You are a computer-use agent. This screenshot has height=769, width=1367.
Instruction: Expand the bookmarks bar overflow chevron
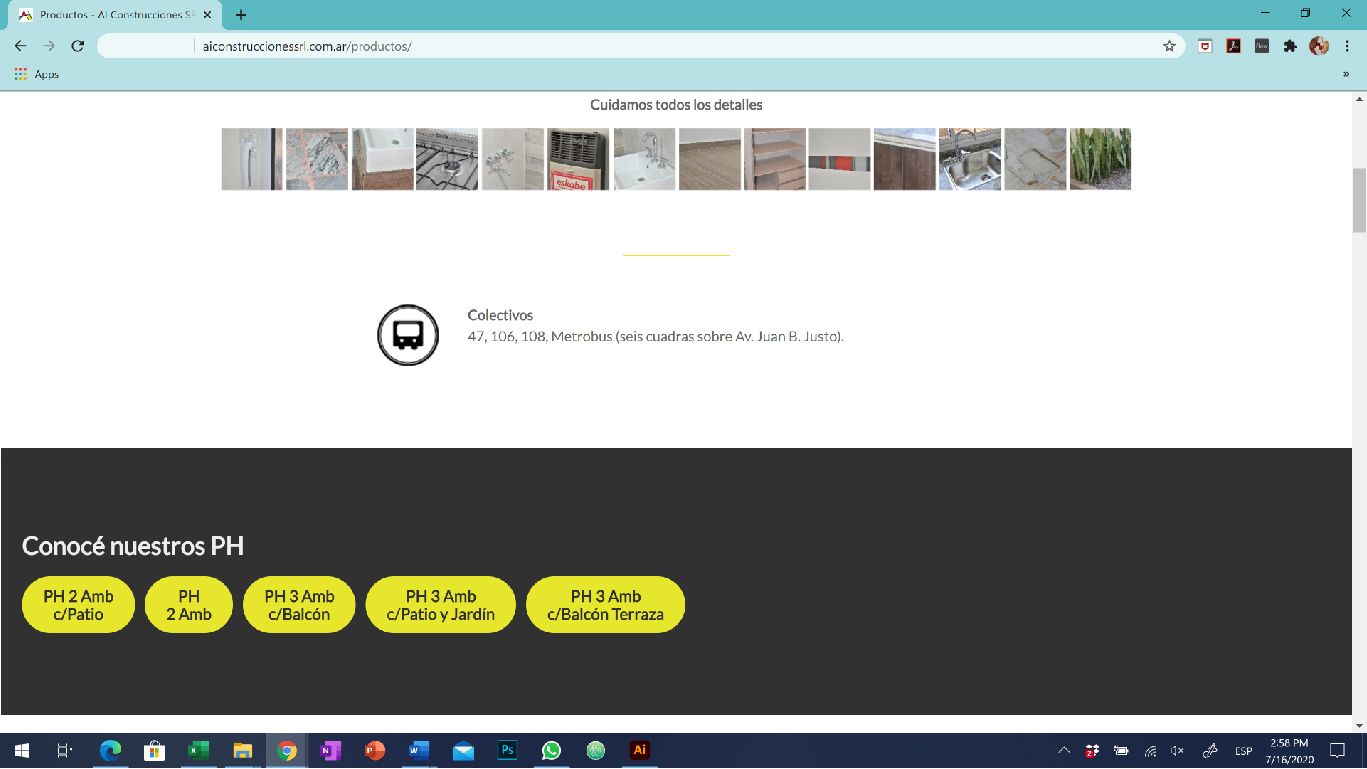pos(1346,74)
